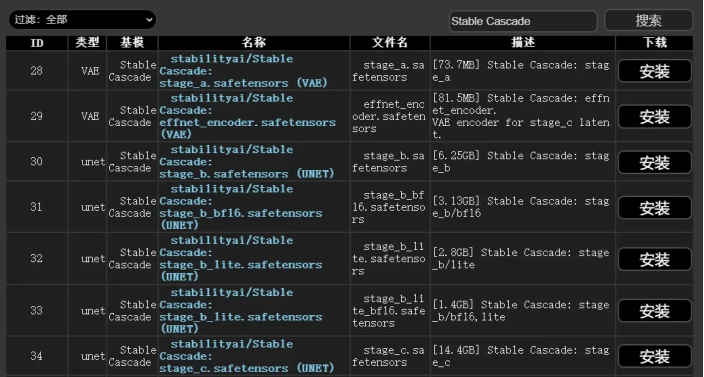Click Stable Cascade base cell, row 31
Image resolution: width=704 pixels, height=377 pixels.
coord(132,207)
